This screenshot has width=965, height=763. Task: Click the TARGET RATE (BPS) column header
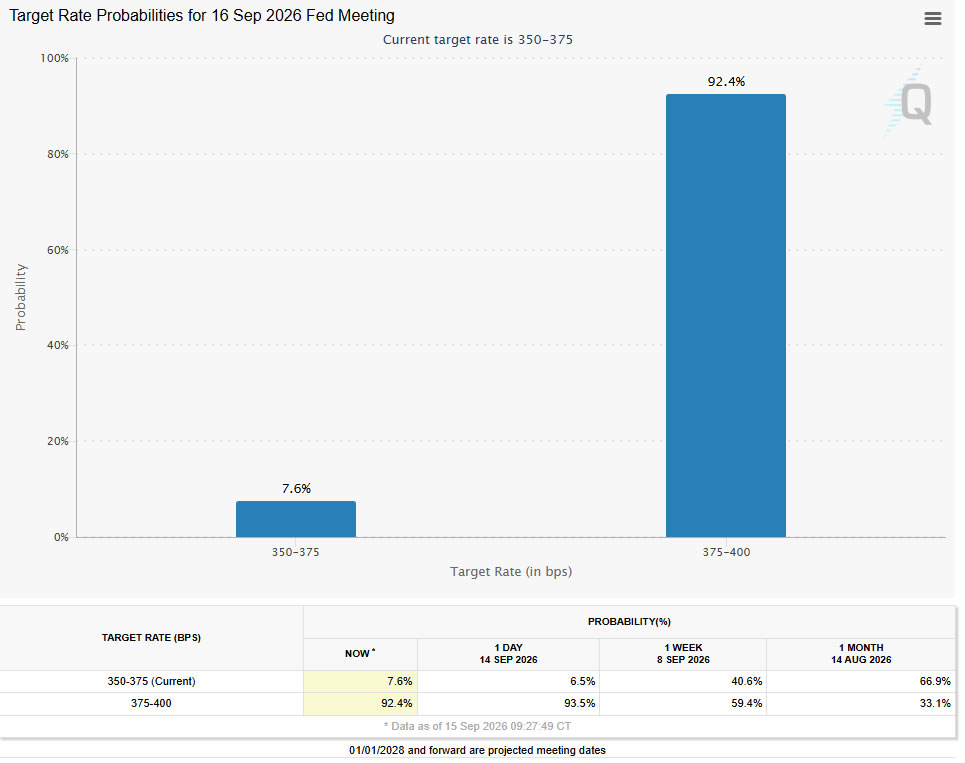pyautogui.click(x=151, y=637)
